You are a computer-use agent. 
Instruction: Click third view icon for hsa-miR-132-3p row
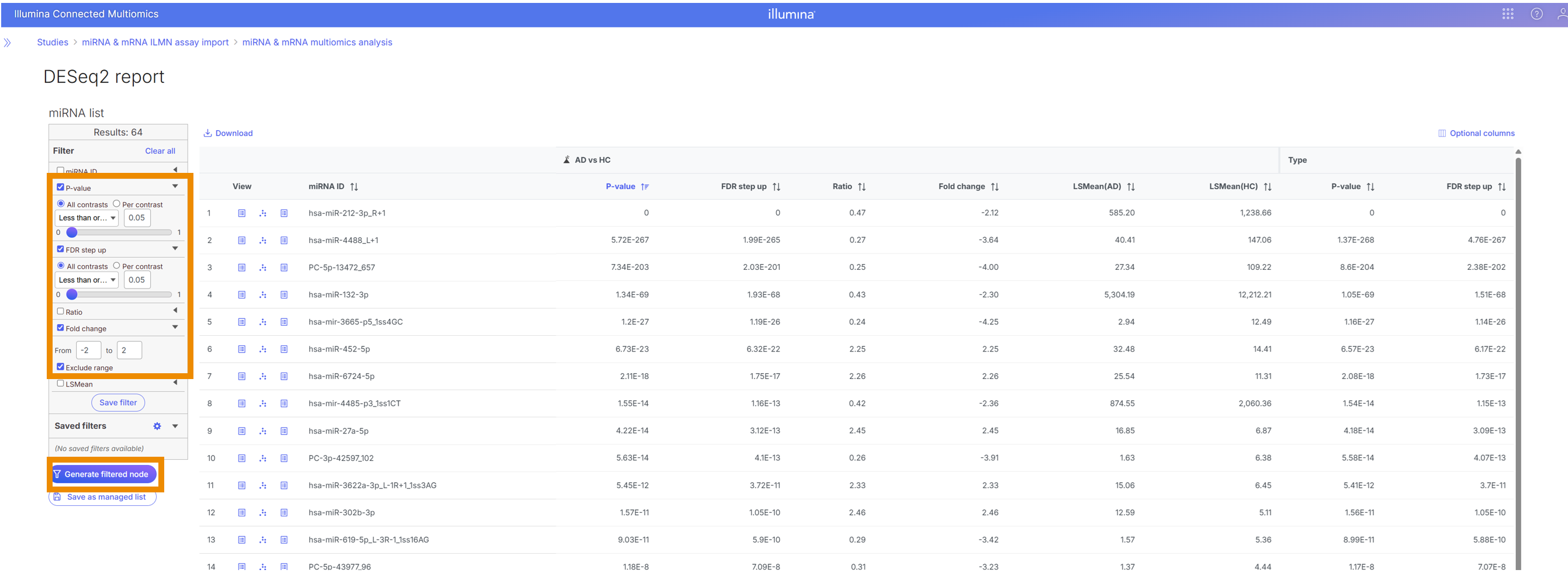click(283, 294)
